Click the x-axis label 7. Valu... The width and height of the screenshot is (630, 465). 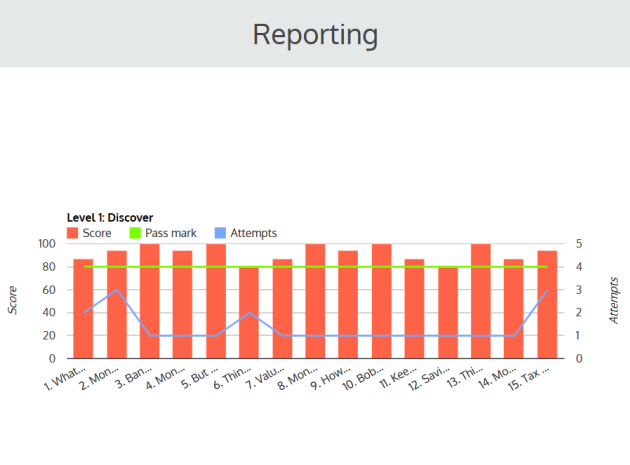[x=265, y=377]
